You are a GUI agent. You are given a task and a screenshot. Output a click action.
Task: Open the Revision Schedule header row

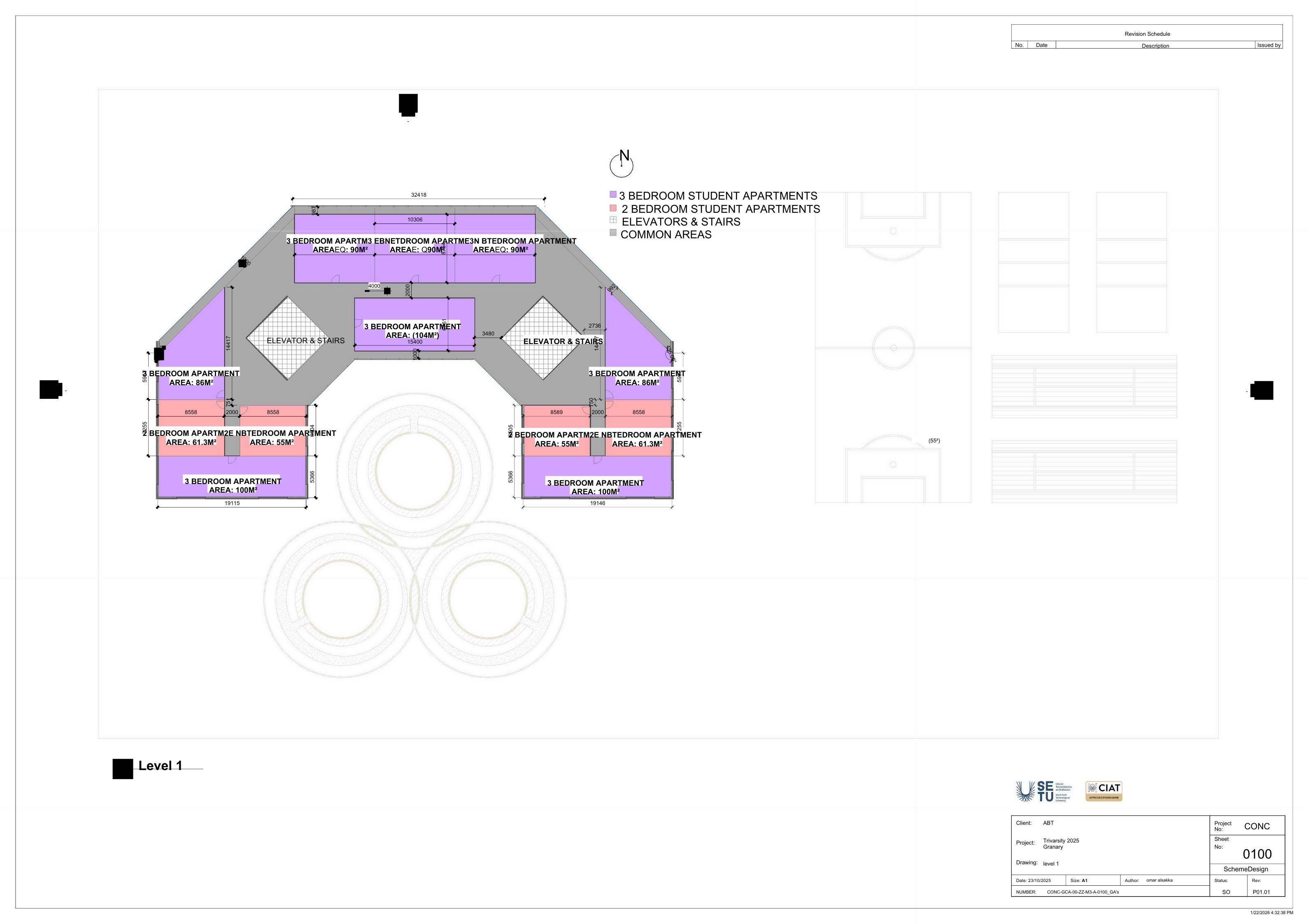tap(1147, 34)
